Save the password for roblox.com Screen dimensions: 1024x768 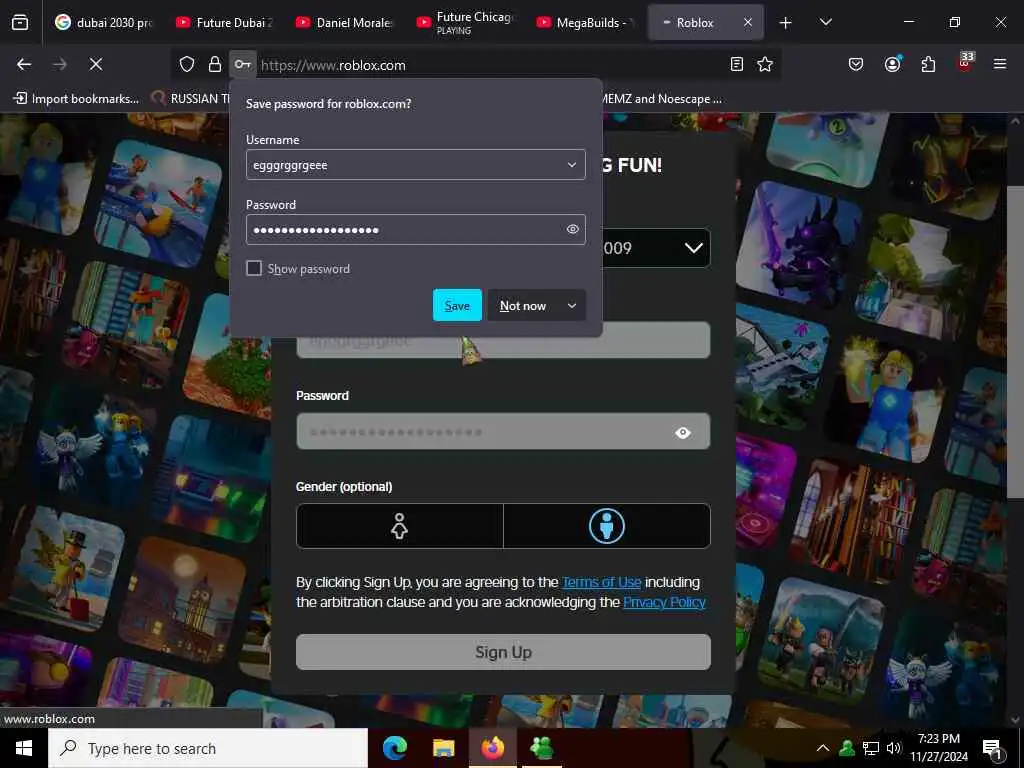(457, 306)
